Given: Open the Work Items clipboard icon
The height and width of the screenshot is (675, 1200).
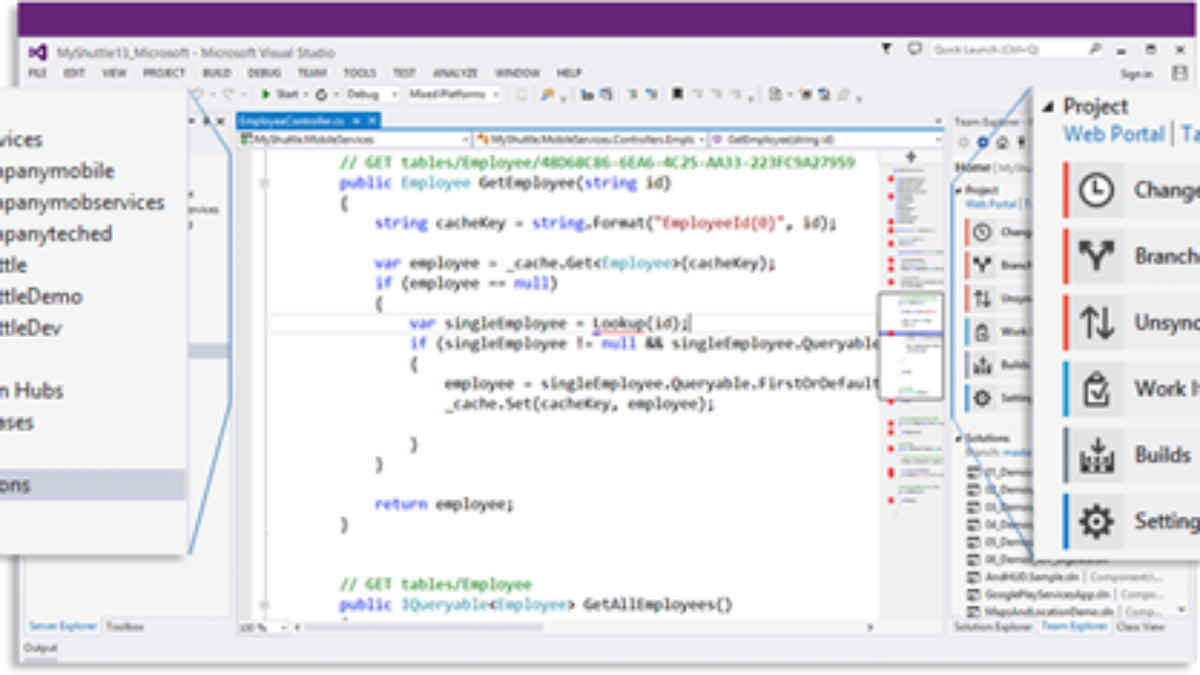Looking at the screenshot, I should (x=1097, y=389).
